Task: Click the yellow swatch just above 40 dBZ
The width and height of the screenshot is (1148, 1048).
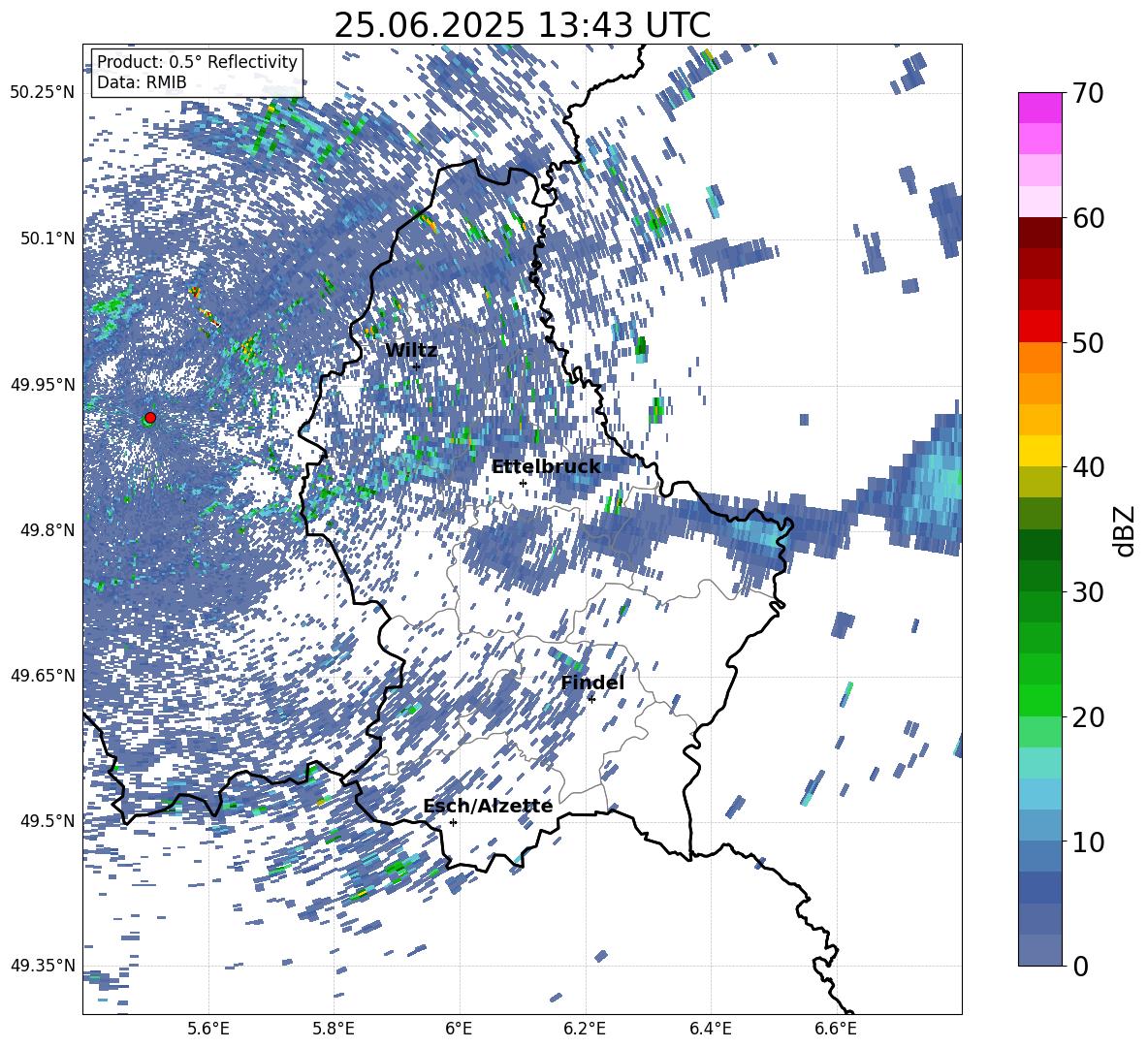Action: coord(1039,451)
